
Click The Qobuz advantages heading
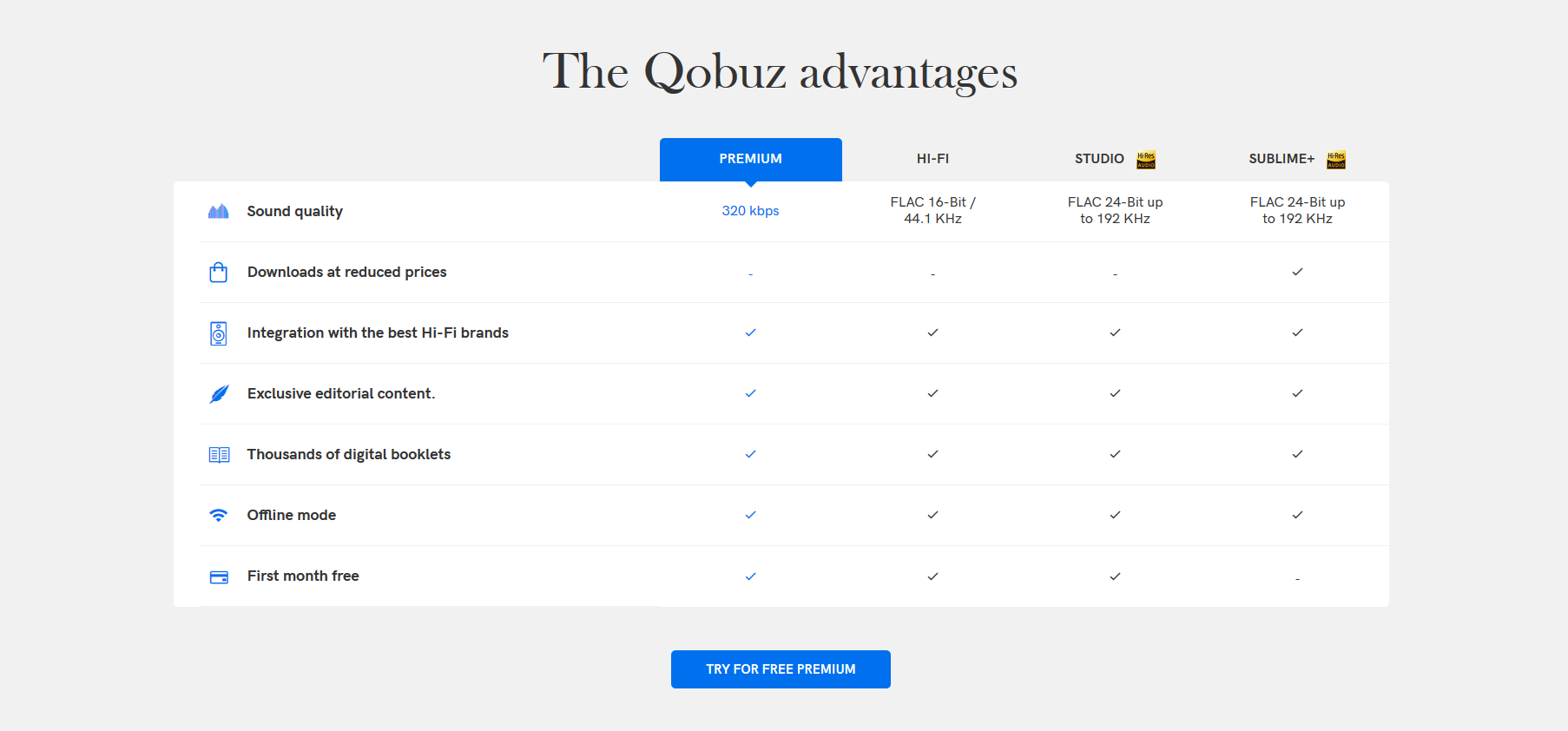pyautogui.click(x=780, y=72)
